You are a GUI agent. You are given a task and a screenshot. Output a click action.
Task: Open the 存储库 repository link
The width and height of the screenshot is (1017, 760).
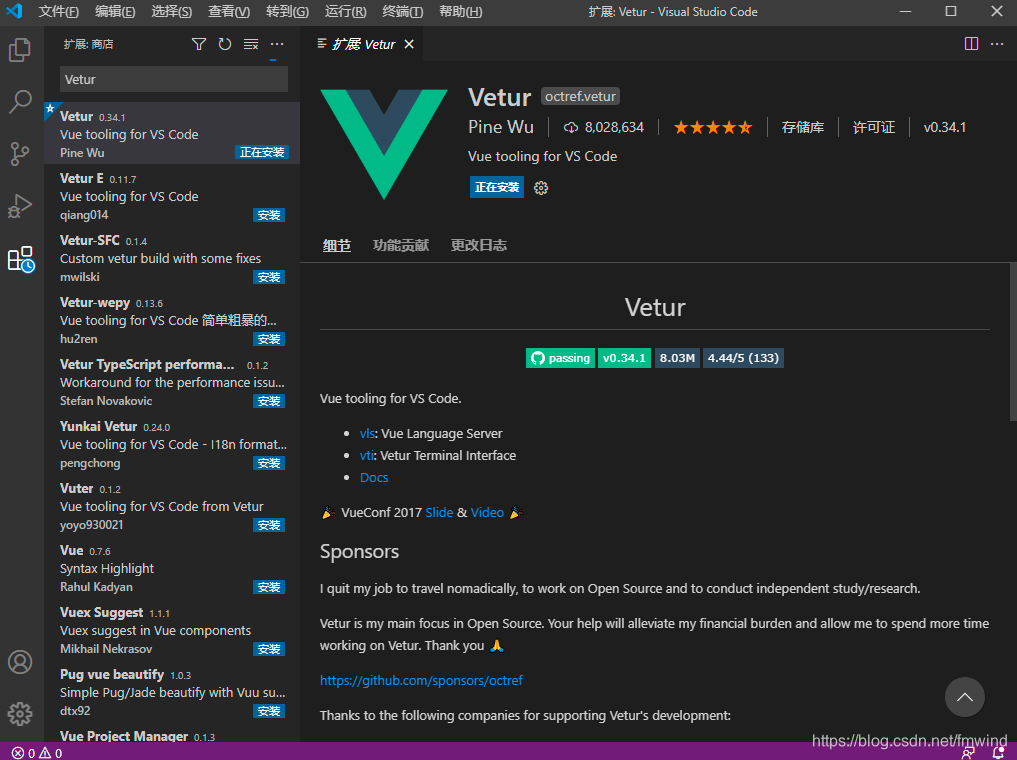802,128
